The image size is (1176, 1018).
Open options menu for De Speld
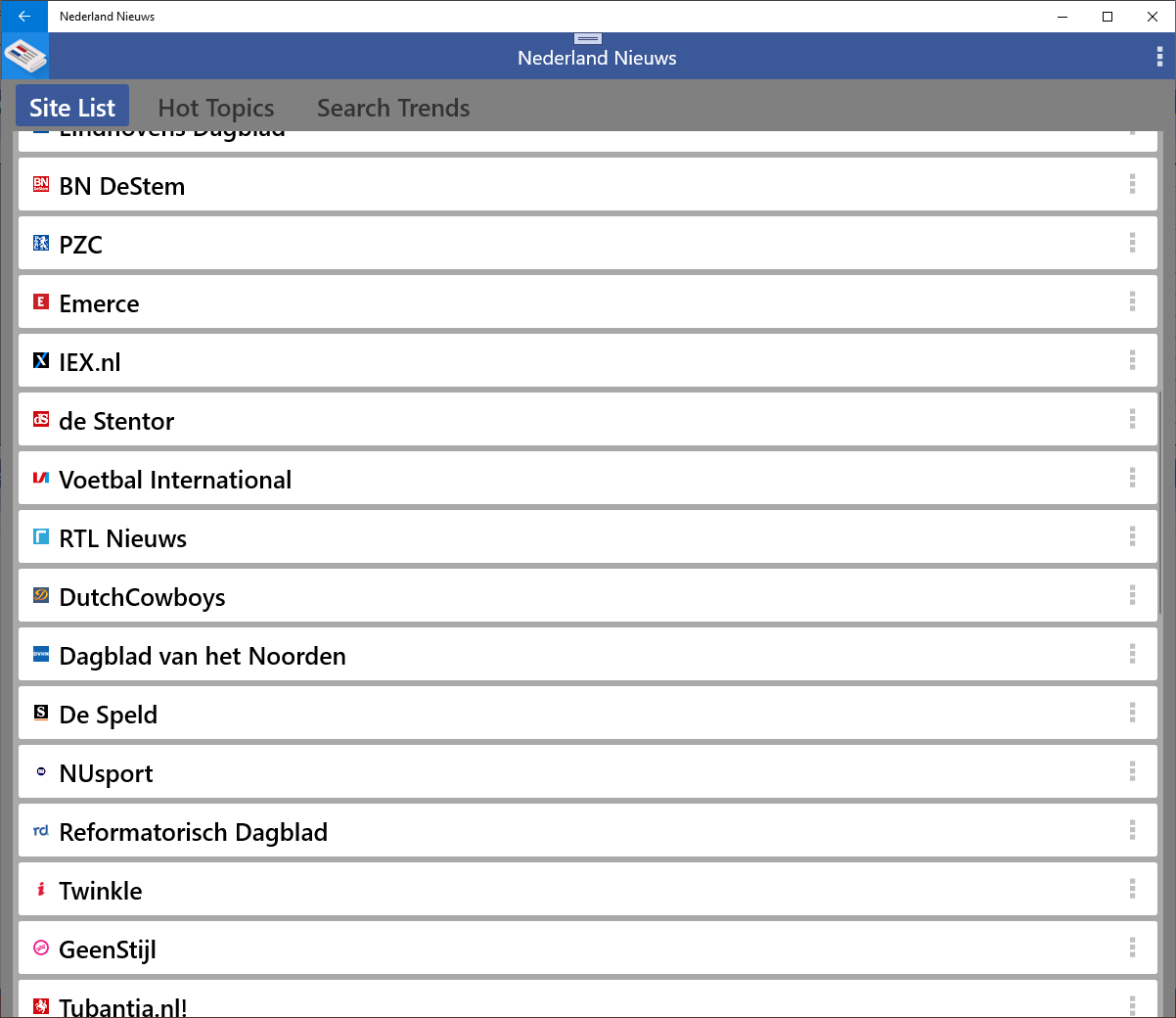coord(1132,713)
